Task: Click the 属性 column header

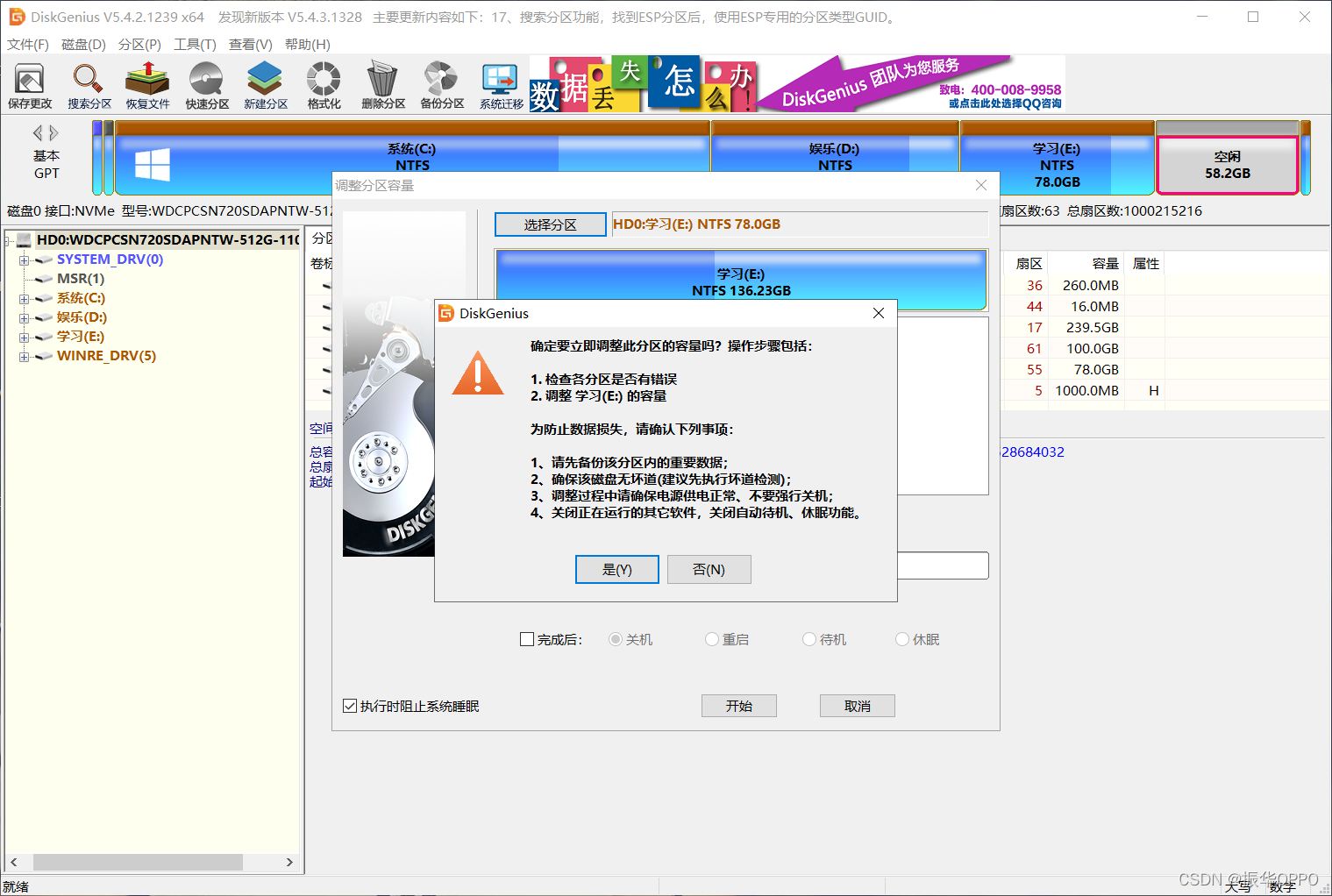Action: [x=1146, y=263]
